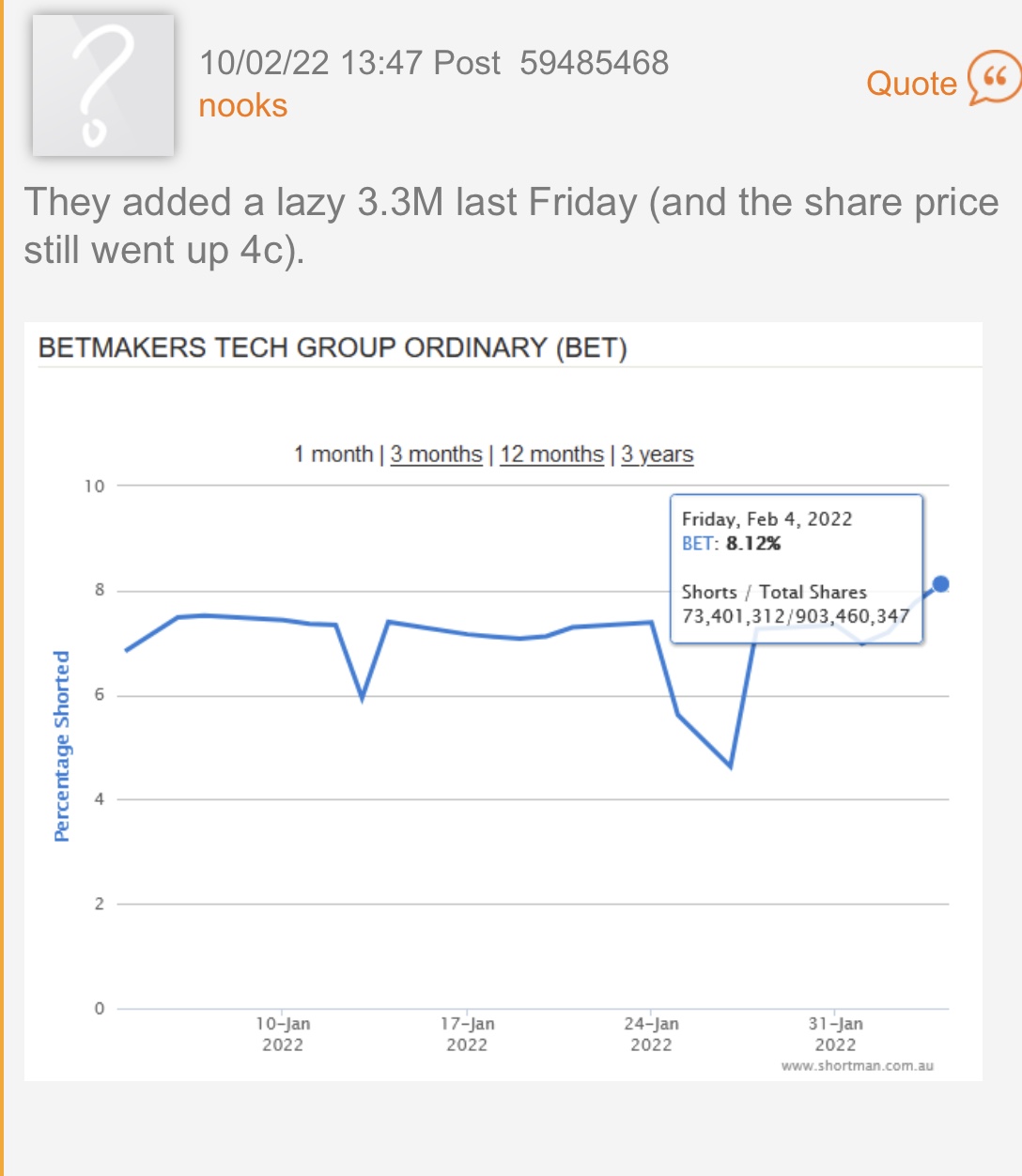Screen dimensions: 1022x1176
Task: Click the 31-Jan 2022 axis label
Action: tap(835, 1034)
